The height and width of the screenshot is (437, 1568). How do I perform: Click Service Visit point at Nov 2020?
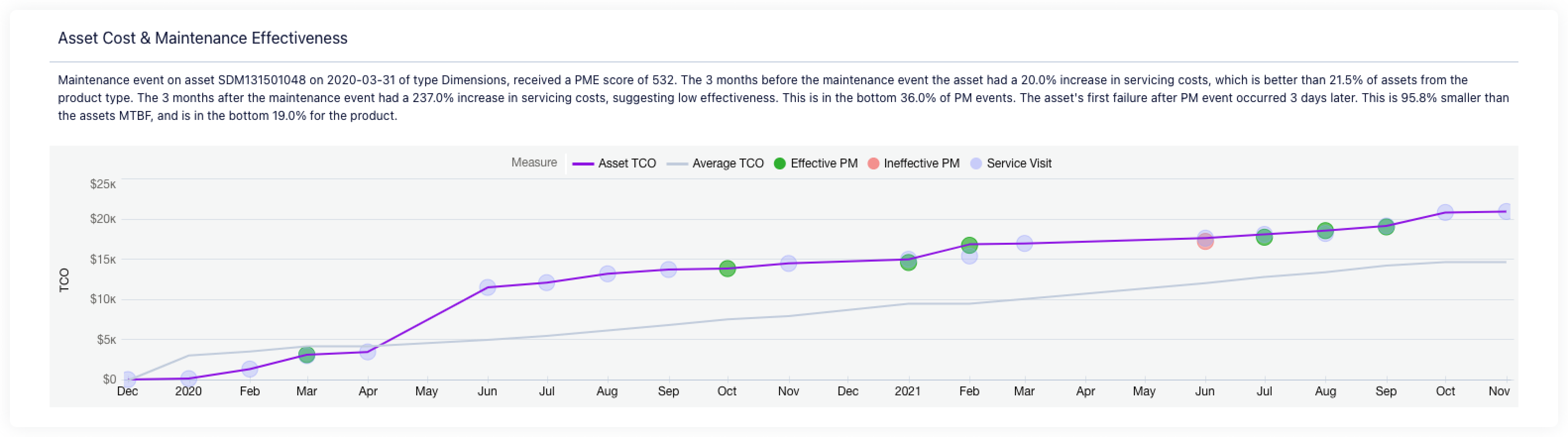pyautogui.click(x=788, y=263)
